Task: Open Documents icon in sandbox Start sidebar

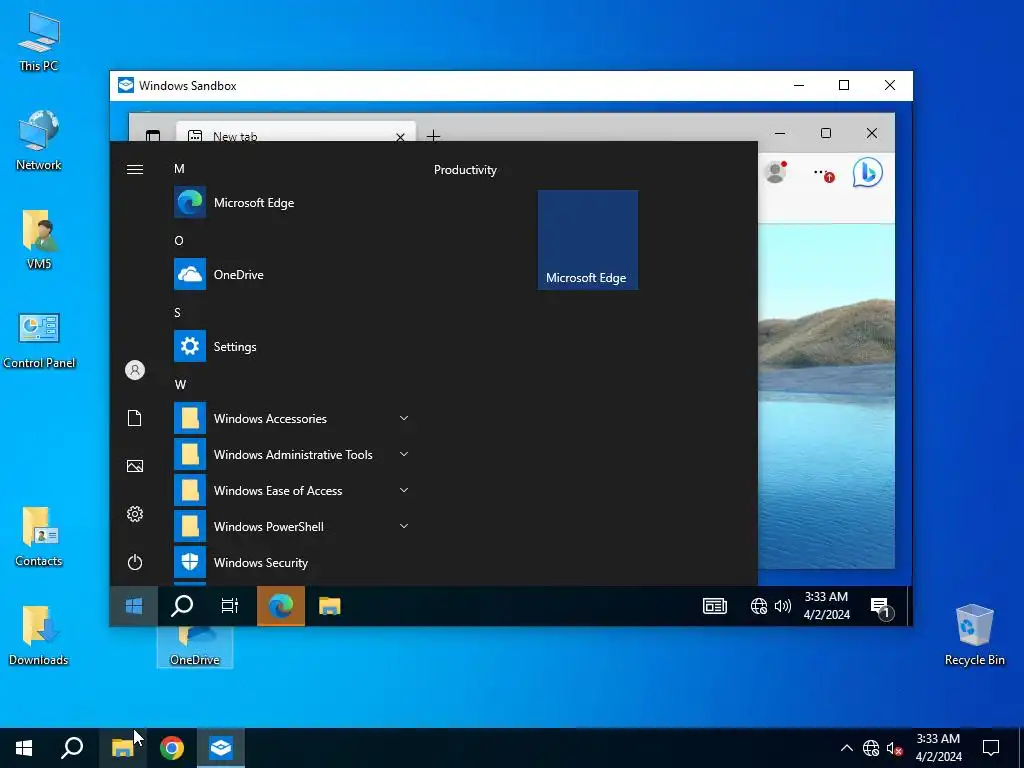Action: pos(135,418)
